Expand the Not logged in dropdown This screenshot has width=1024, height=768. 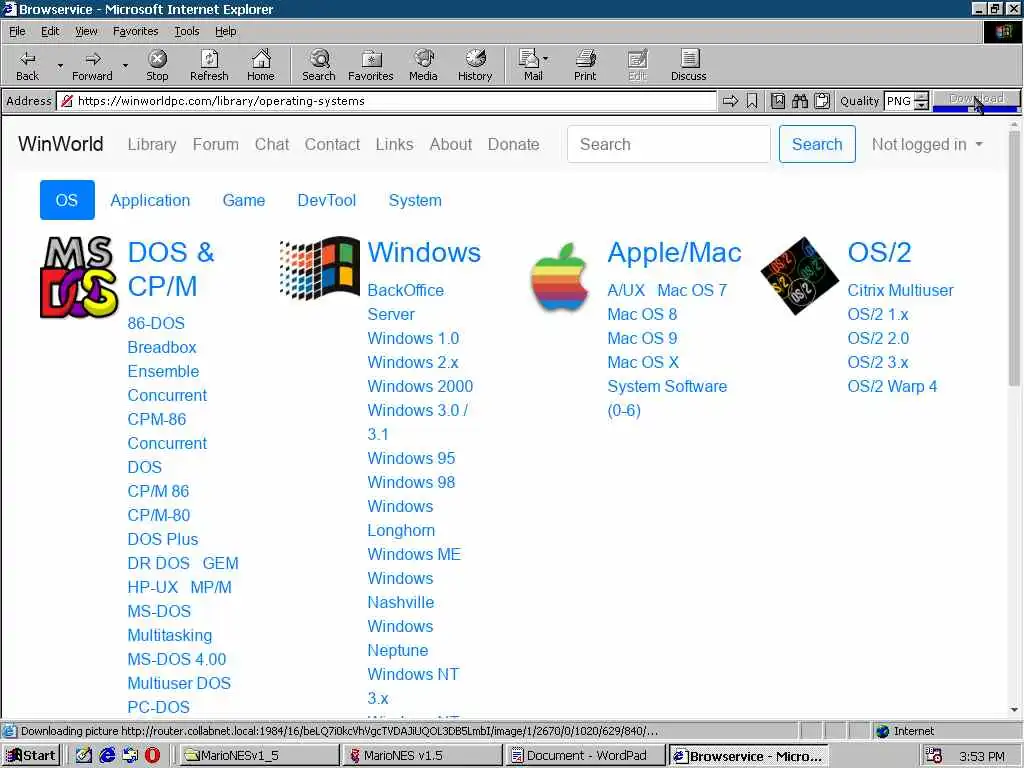927,144
